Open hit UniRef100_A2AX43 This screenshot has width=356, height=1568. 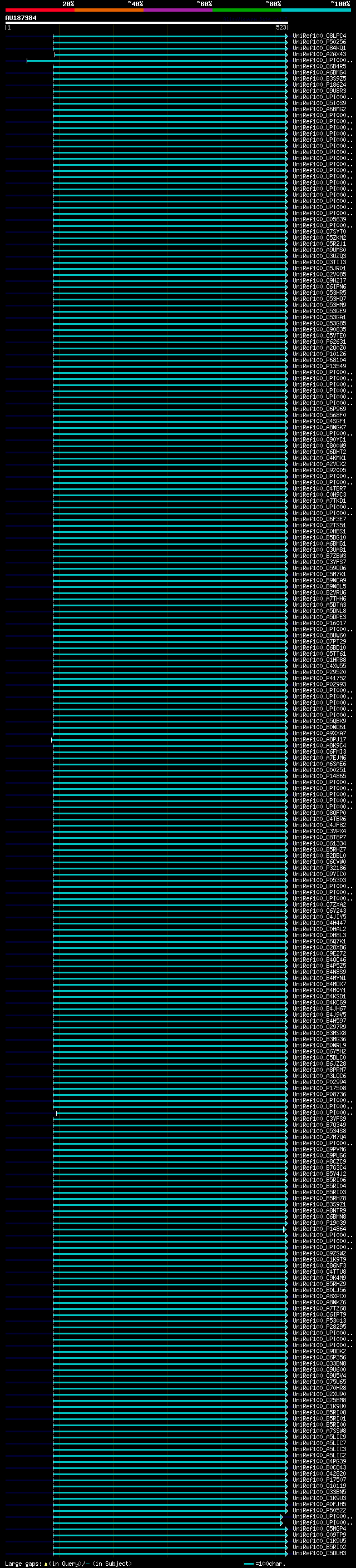click(x=319, y=54)
